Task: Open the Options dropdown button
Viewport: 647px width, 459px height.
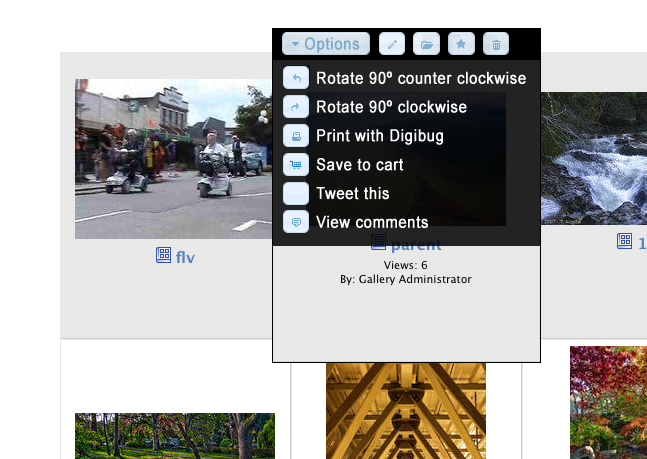Action: pos(326,44)
